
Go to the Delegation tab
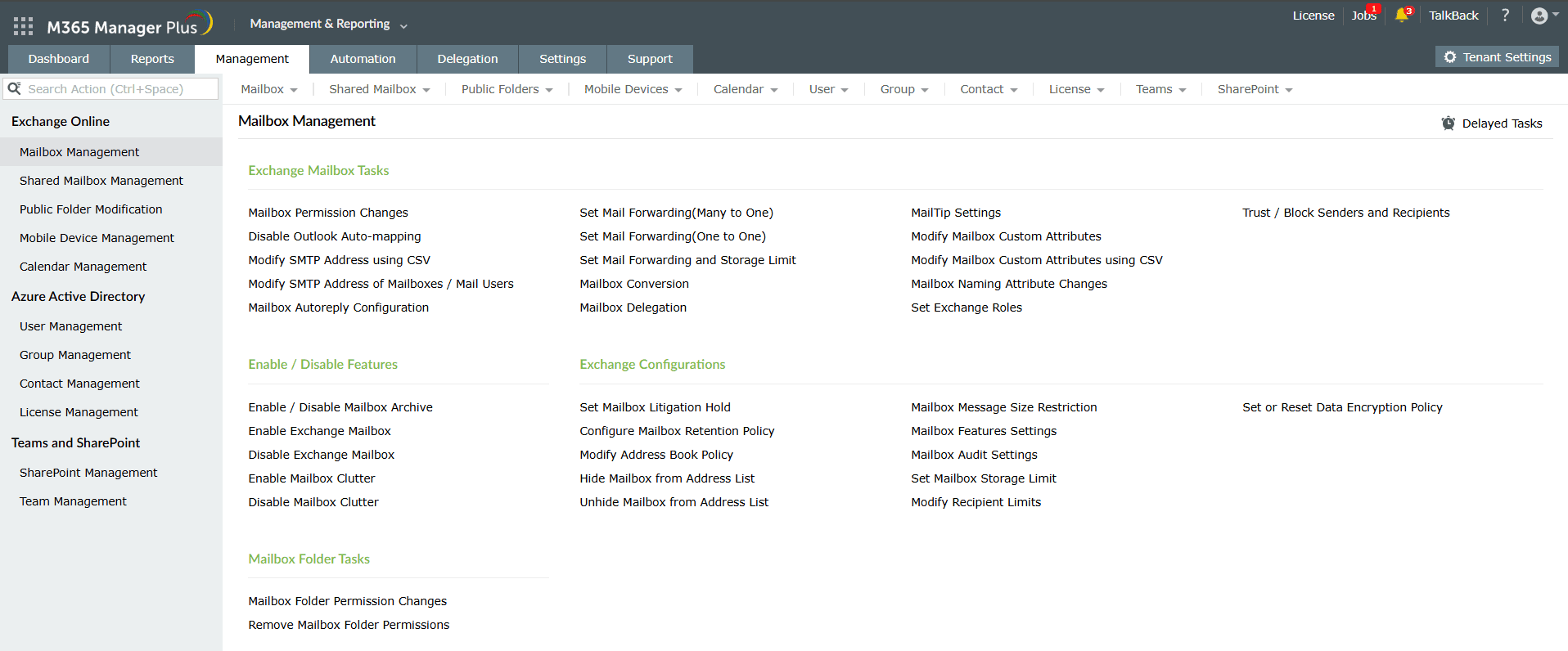point(467,59)
